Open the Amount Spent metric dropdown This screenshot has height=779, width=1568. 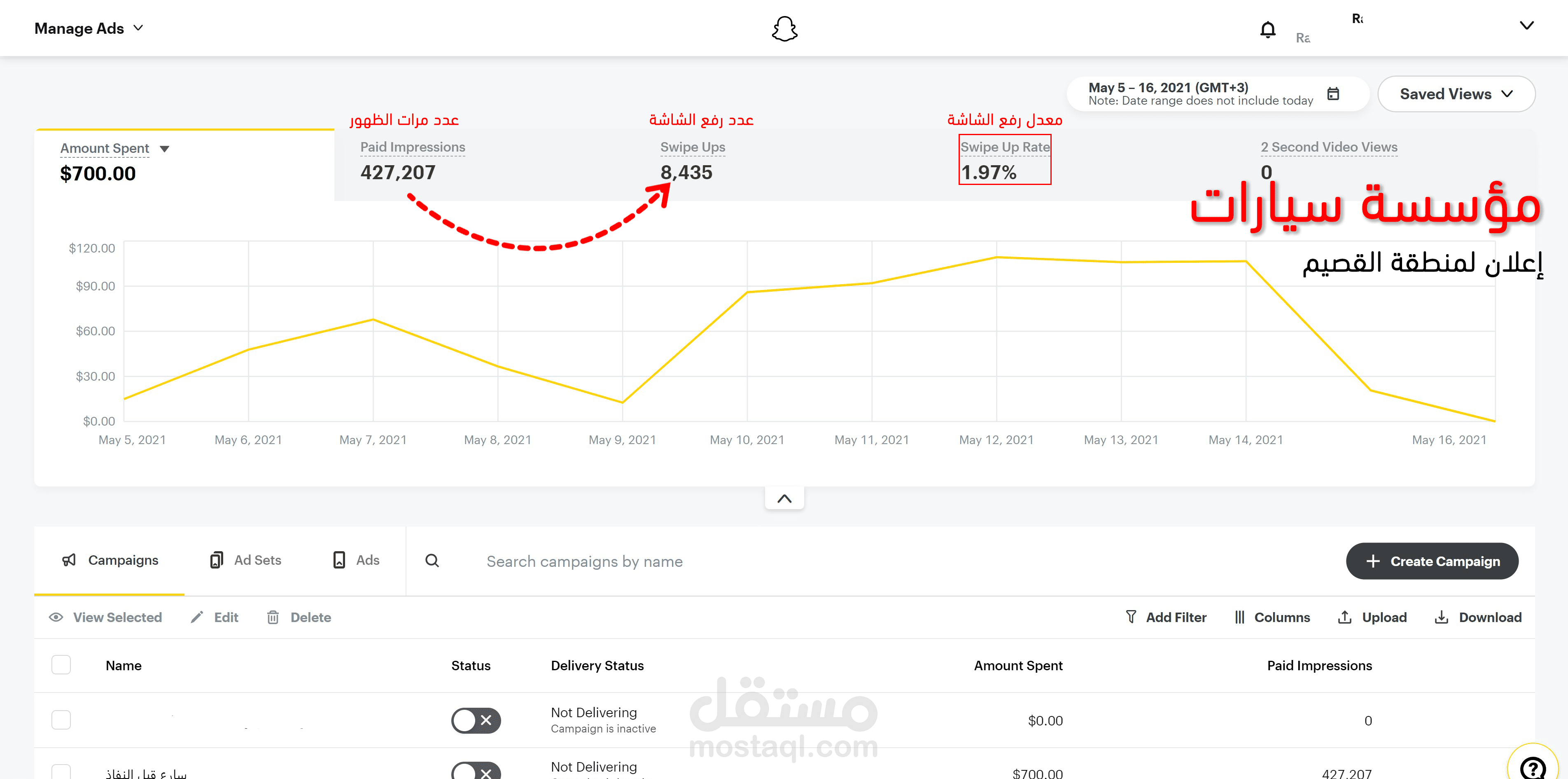(x=164, y=149)
